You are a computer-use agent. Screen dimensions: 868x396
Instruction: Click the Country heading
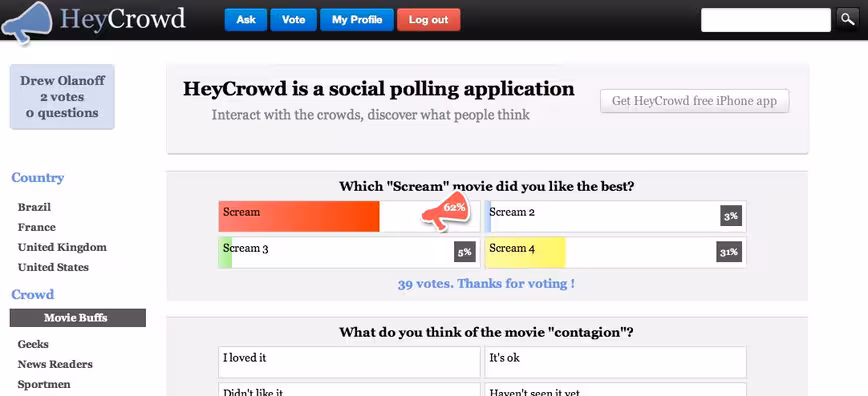point(38,178)
